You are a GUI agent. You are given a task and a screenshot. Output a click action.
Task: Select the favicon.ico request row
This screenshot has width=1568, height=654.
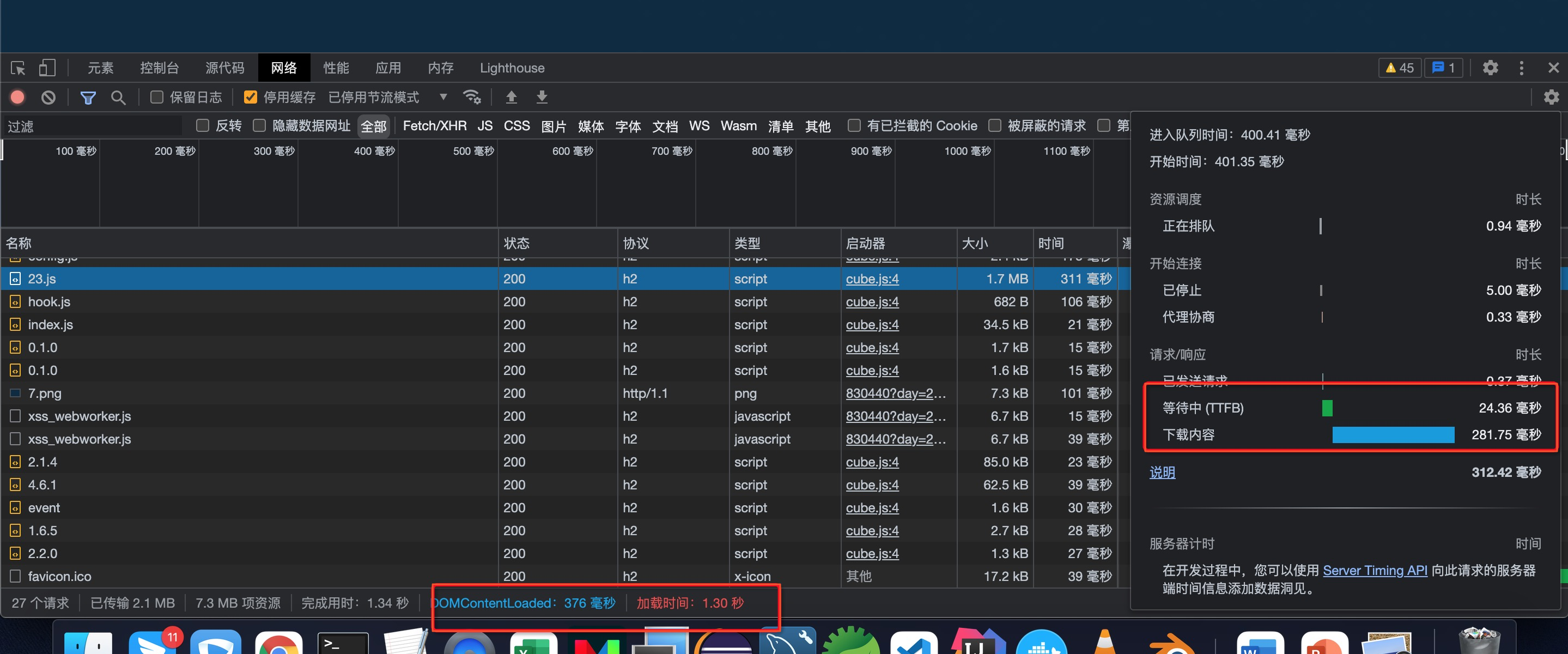coord(565,576)
